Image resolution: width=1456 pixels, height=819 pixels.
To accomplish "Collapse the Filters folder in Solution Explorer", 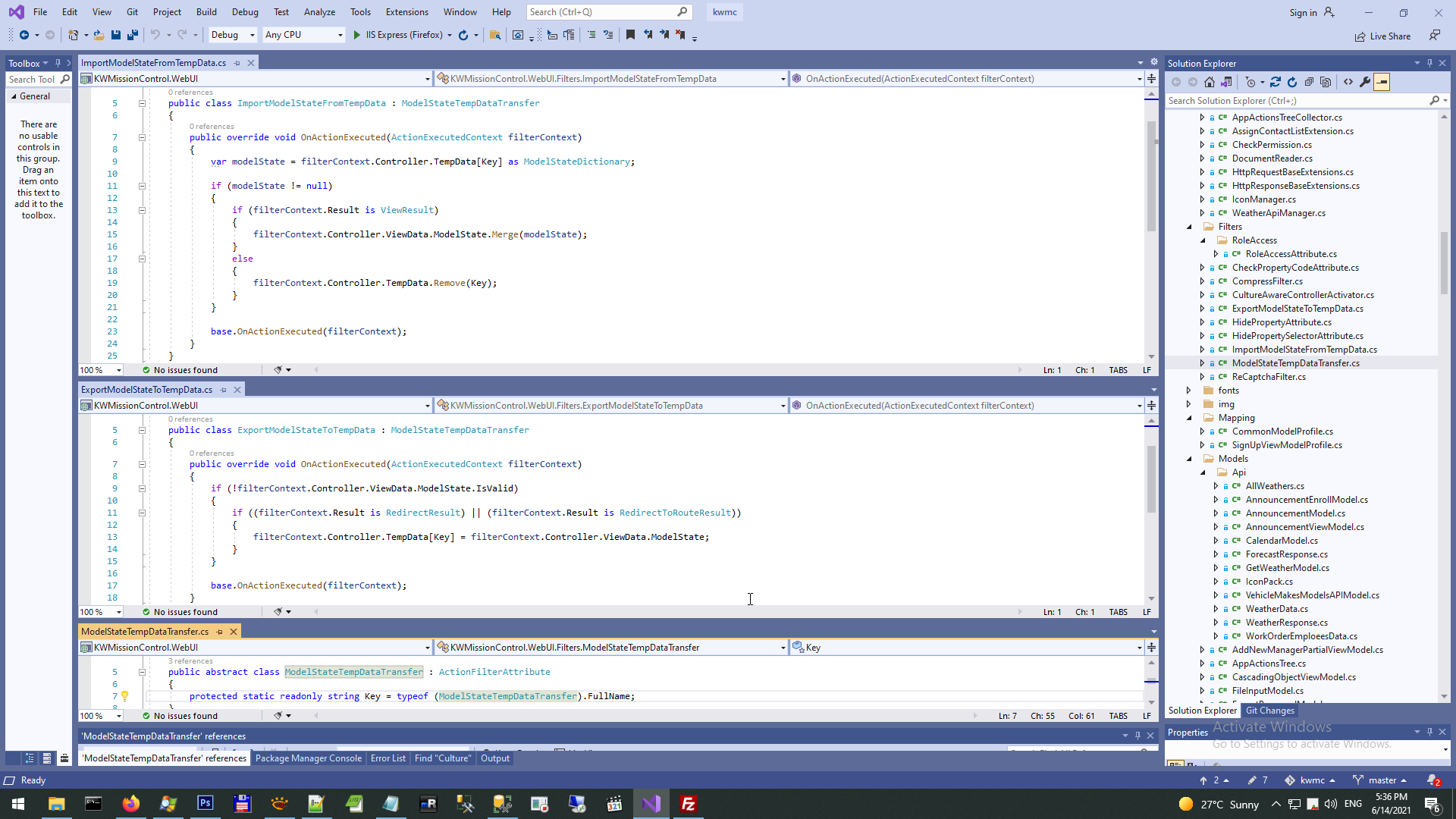I will 1189,227.
